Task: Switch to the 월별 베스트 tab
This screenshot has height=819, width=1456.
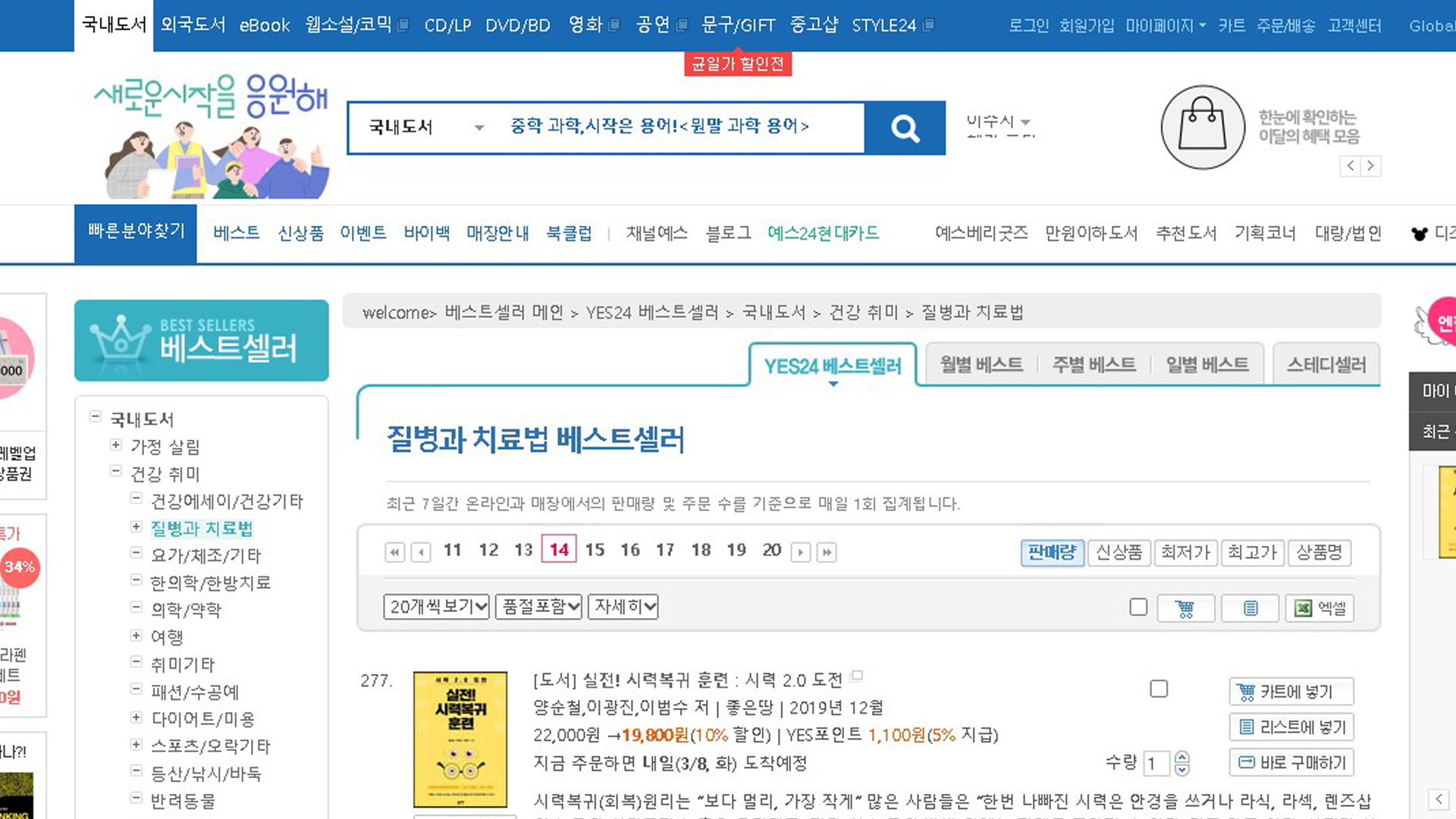Action: tap(981, 365)
